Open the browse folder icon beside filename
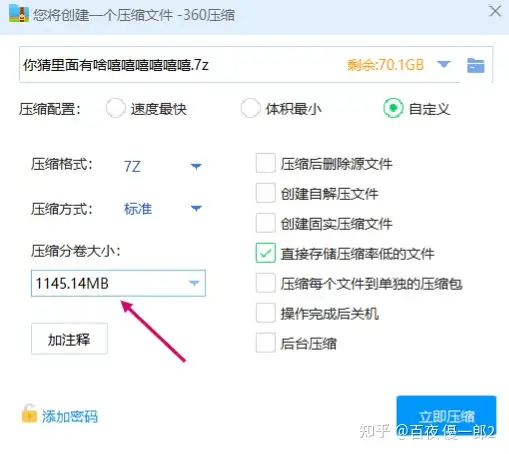 [x=476, y=65]
